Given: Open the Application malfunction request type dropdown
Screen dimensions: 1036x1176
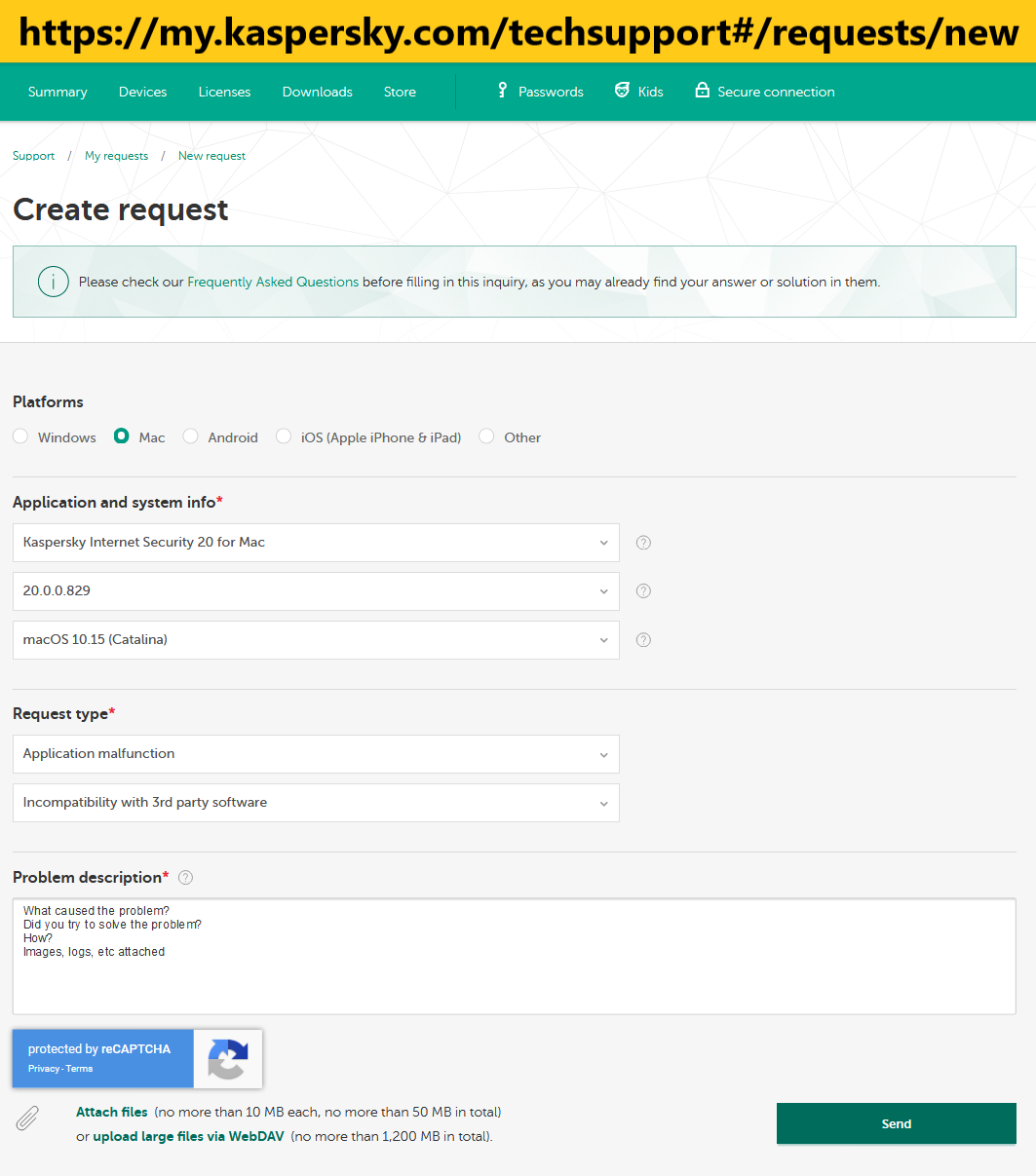Looking at the screenshot, I should coord(316,754).
